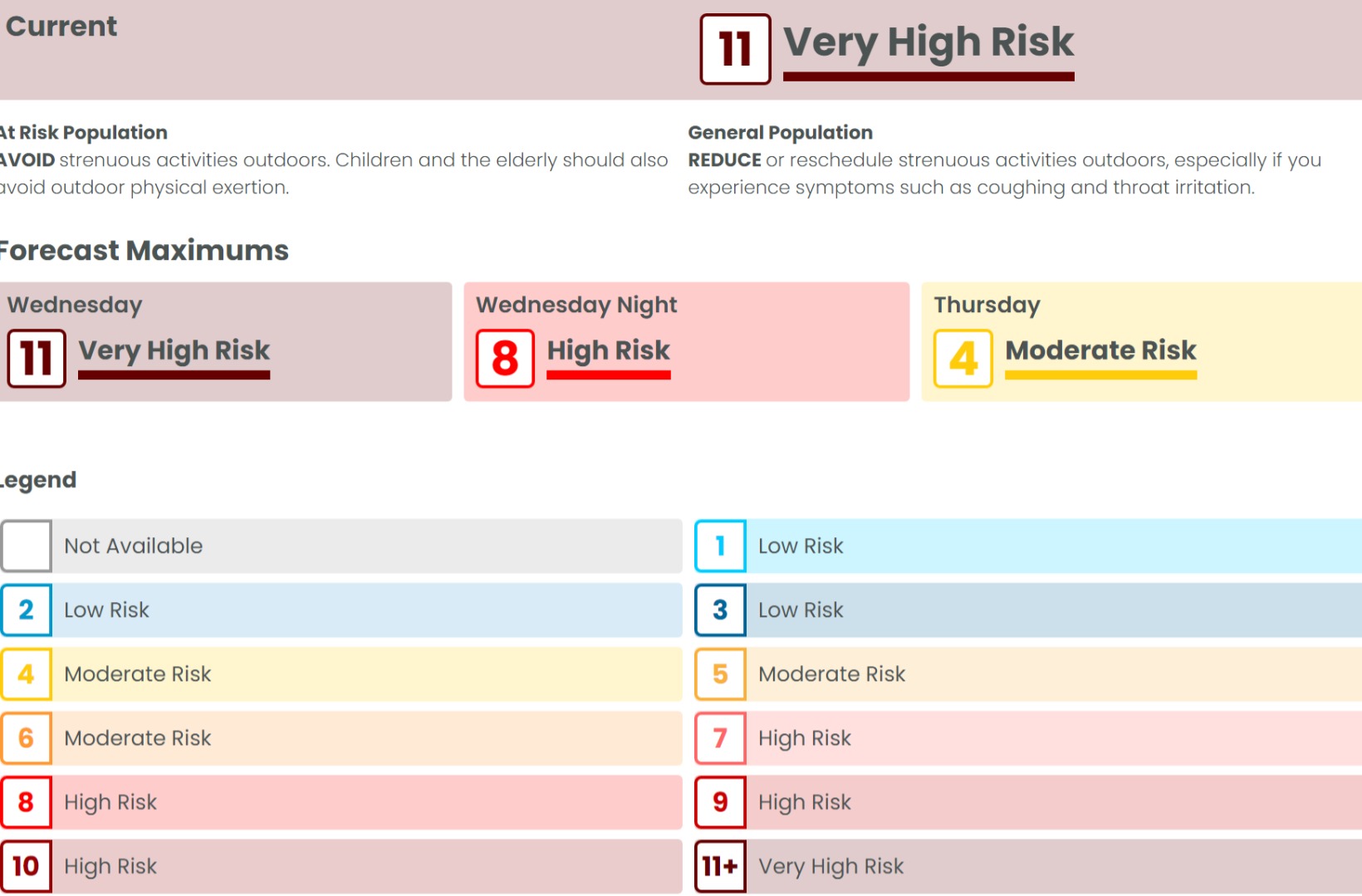Image resolution: width=1362 pixels, height=896 pixels.
Task: Click the Wednesday forecast 11 badge
Action: [x=37, y=359]
